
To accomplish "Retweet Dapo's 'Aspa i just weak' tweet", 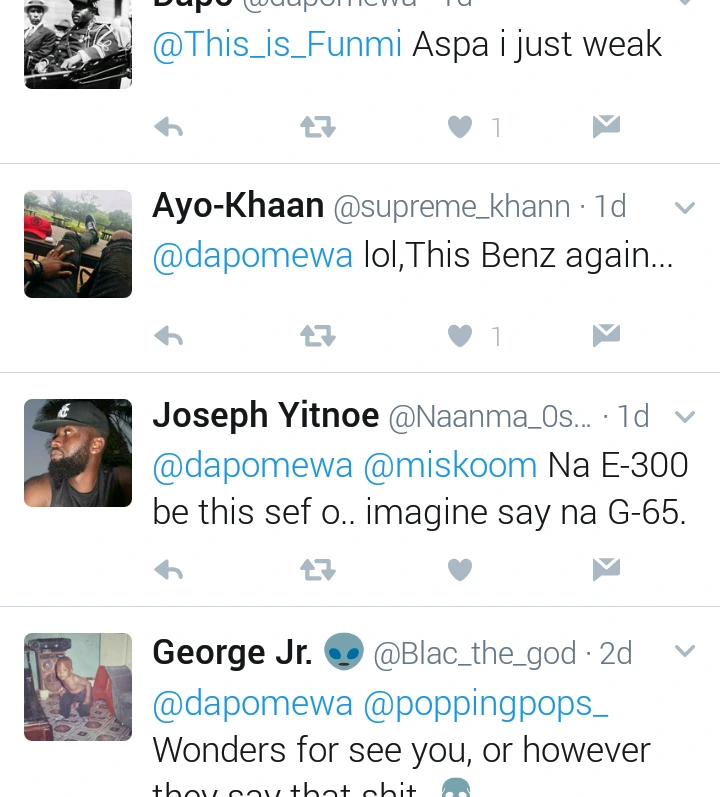I will tap(318, 127).
